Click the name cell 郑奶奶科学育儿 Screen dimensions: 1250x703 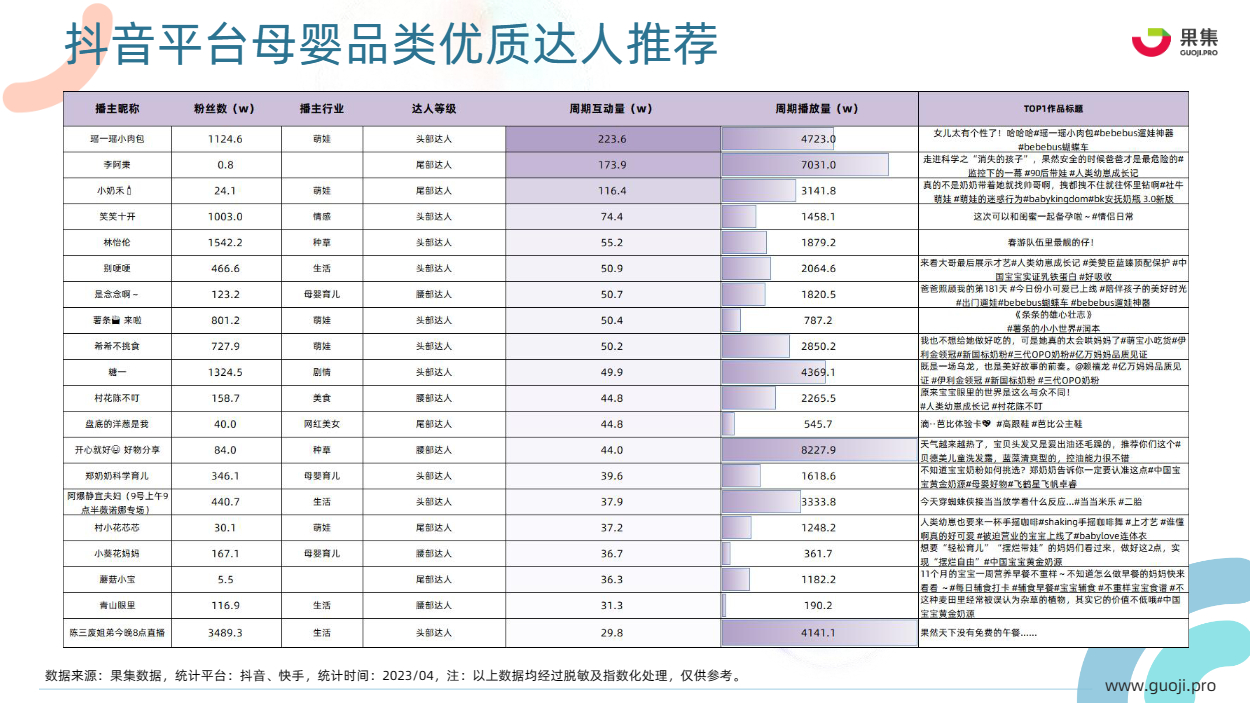[117, 476]
